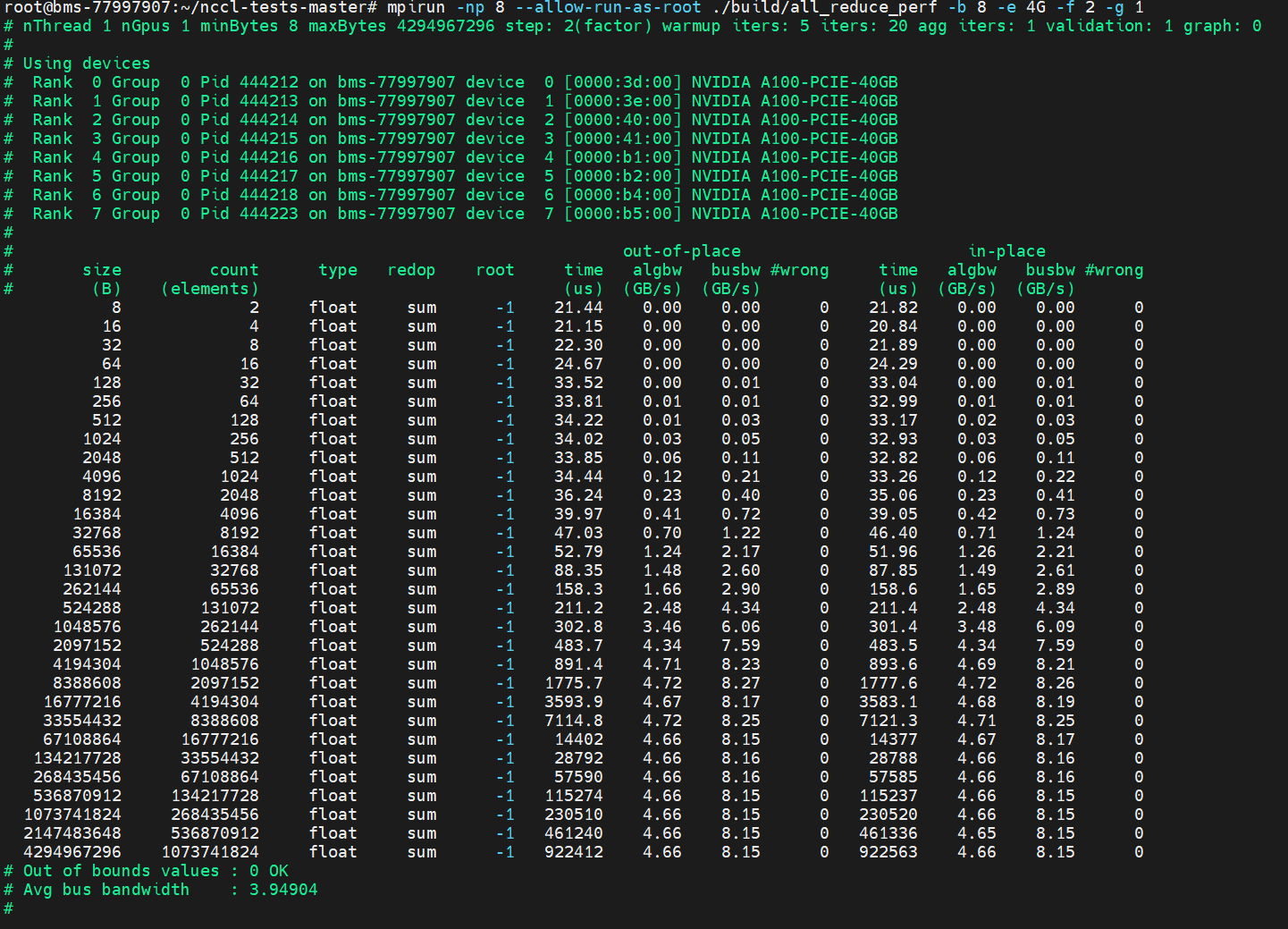Click in-place time 28788
Image resolution: width=1288 pixels, height=929 pixels.
tap(893, 758)
